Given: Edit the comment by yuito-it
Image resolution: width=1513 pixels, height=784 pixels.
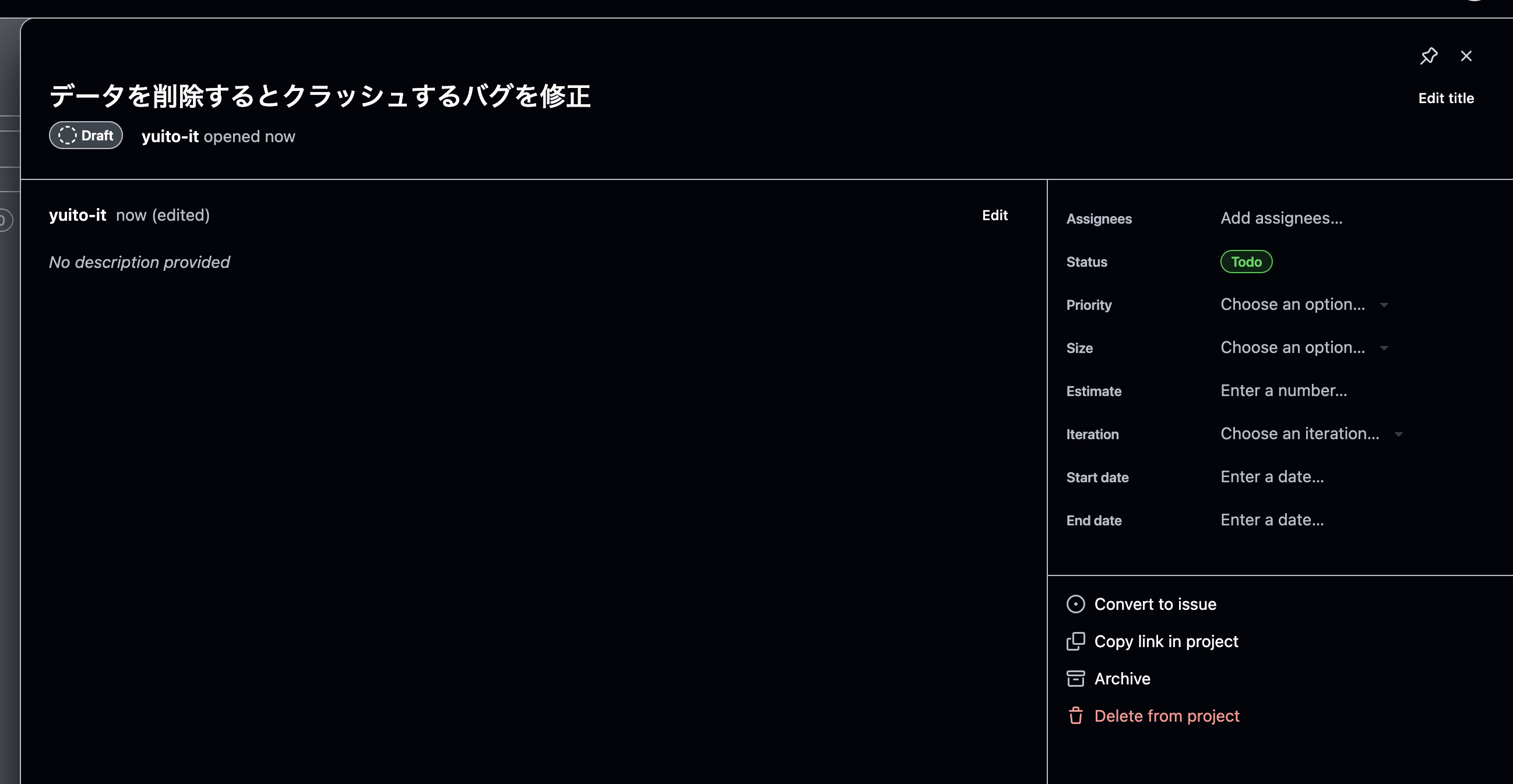Looking at the screenshot, I should (995, 215).
